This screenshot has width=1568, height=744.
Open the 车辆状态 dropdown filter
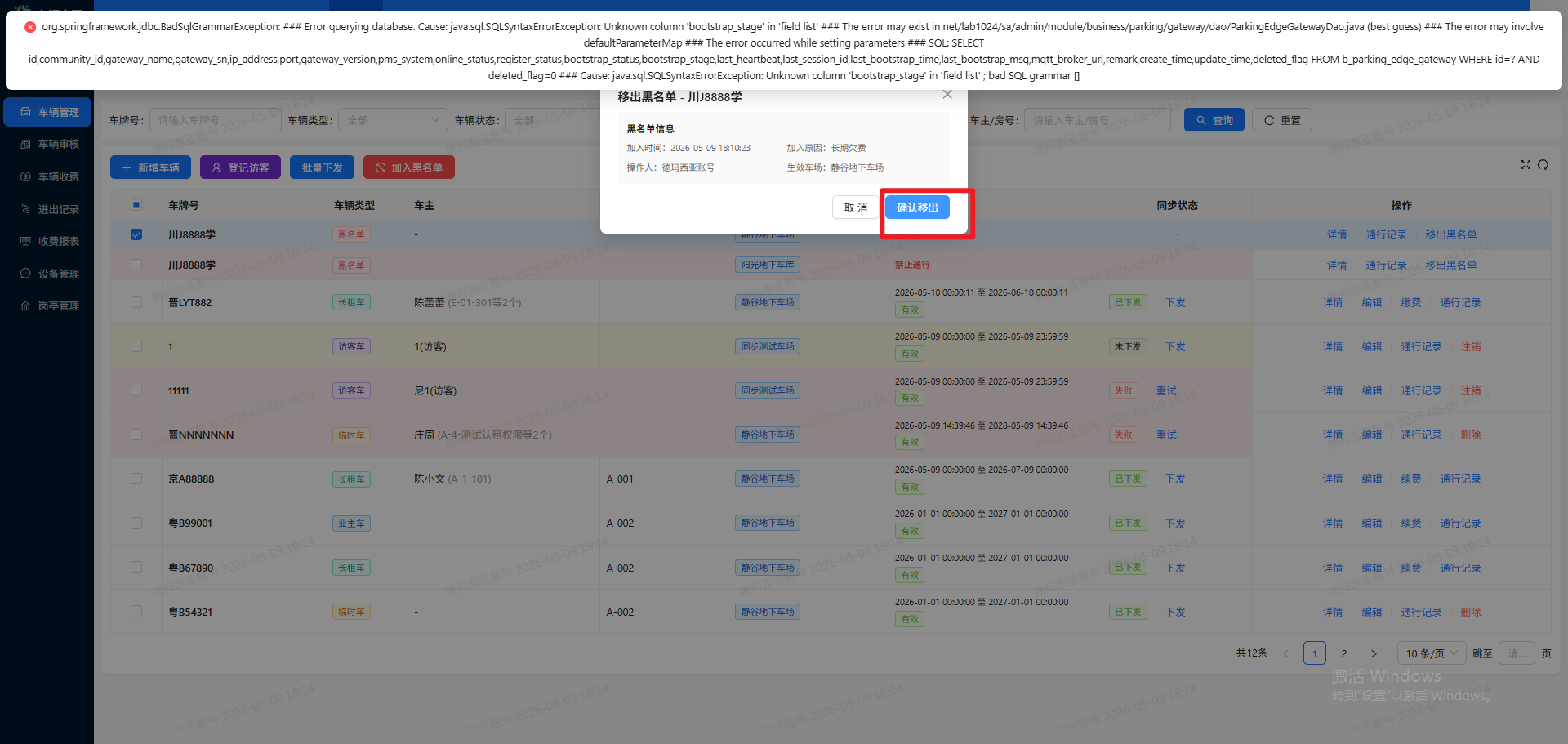[x=552, y=120]
